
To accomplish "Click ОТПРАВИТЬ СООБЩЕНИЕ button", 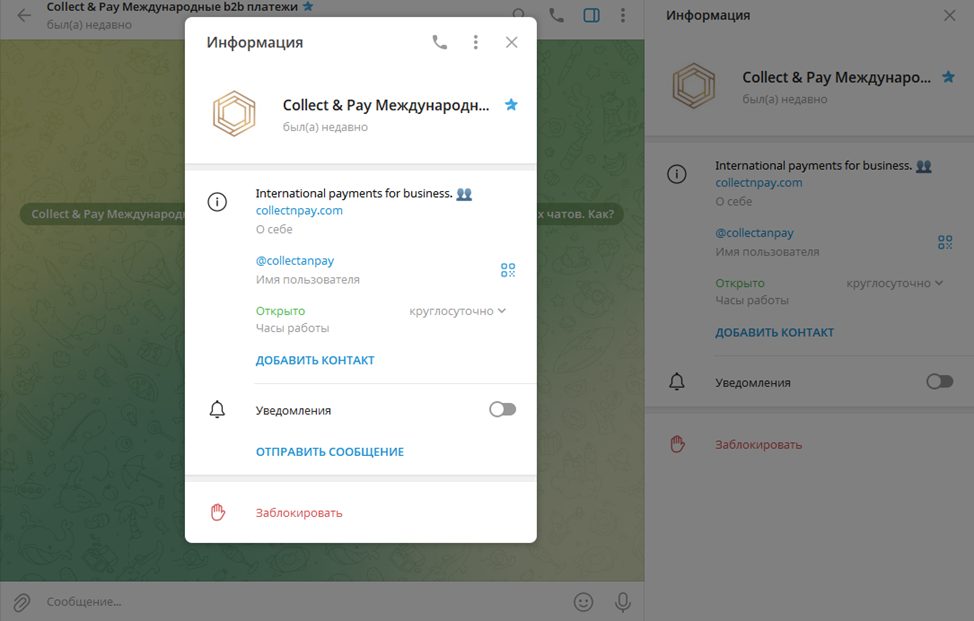I will tap(330, 452).
